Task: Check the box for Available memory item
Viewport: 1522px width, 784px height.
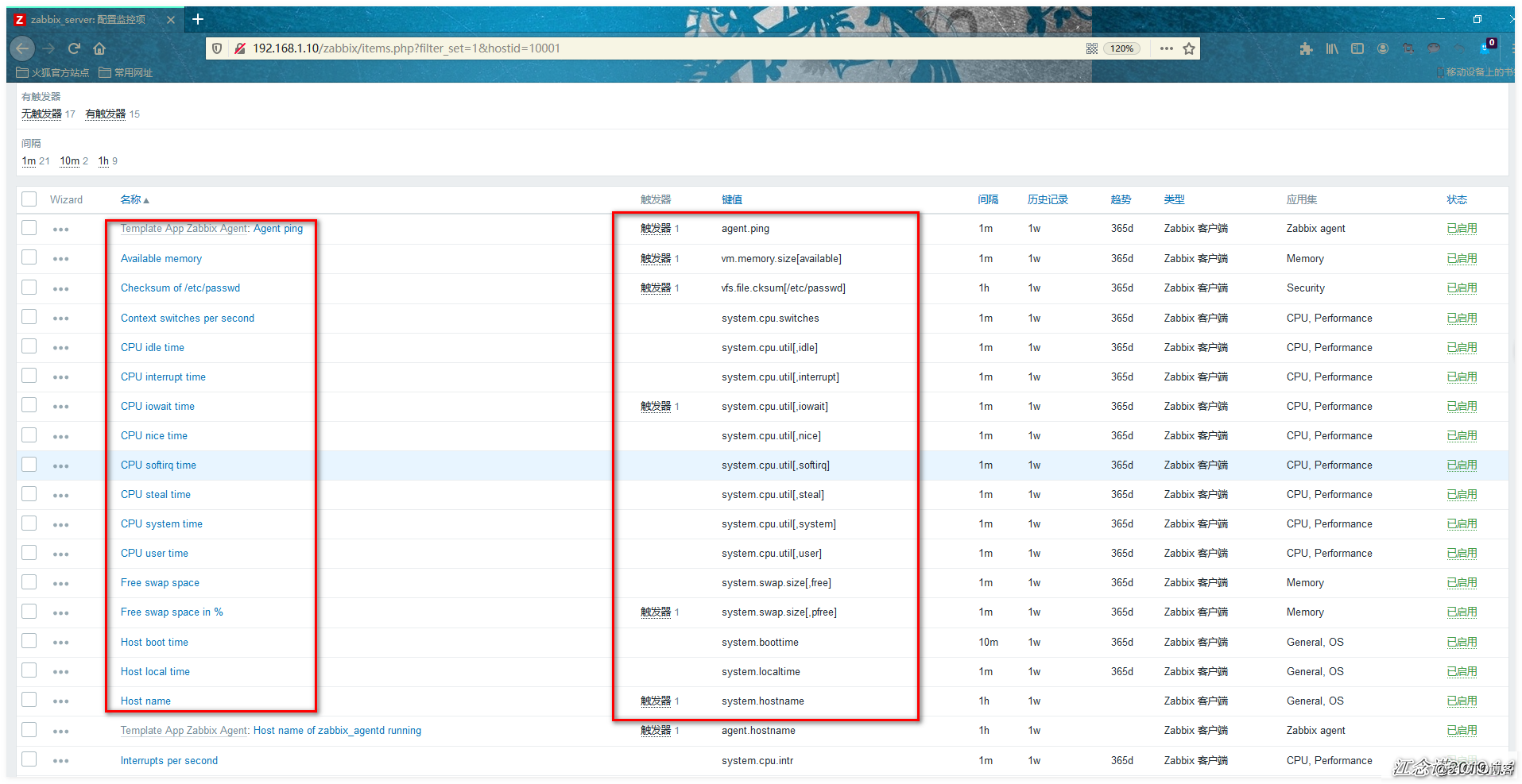Action: pos(29,257)
